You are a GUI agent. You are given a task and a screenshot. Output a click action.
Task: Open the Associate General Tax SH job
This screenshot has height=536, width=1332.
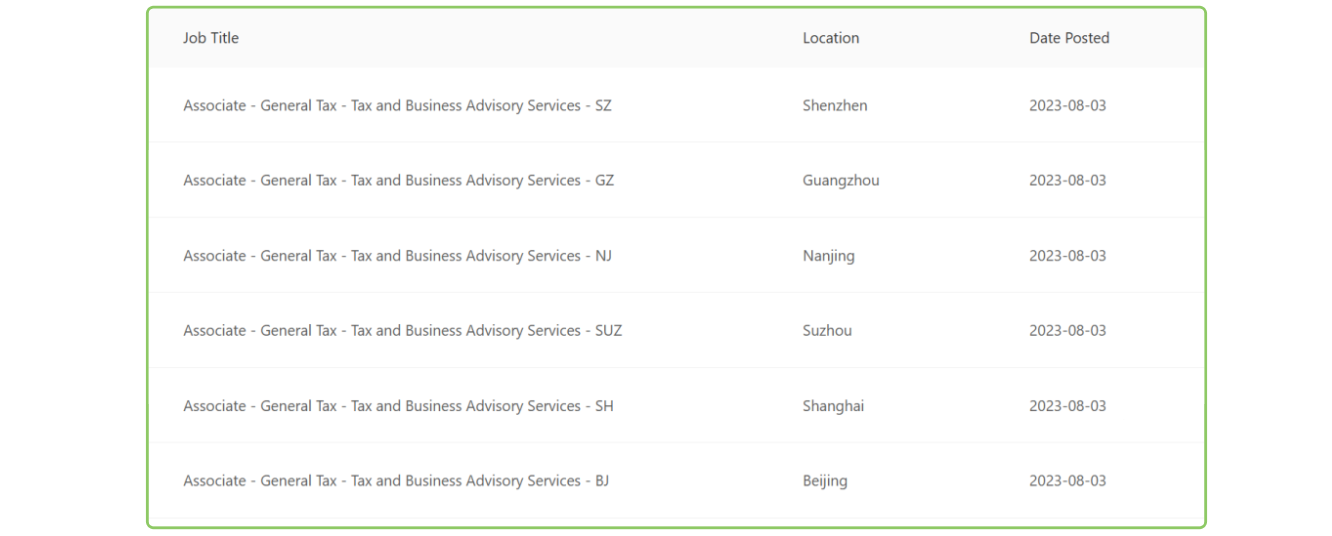coord(398,406)
